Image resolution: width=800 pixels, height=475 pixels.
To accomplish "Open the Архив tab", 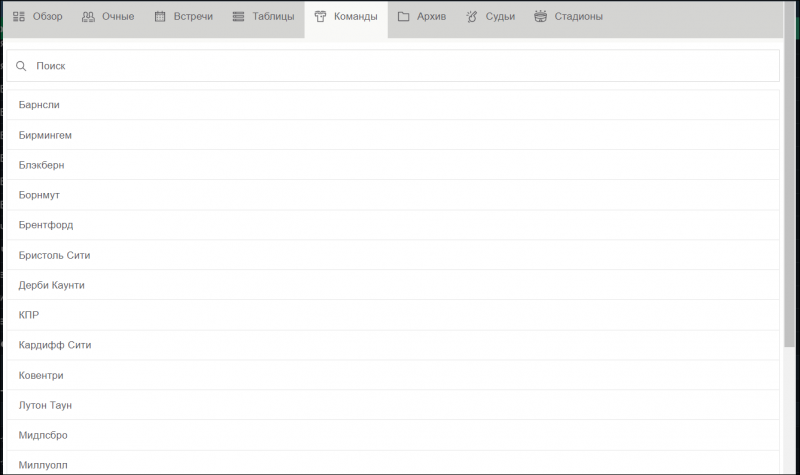I will point(421,17).
